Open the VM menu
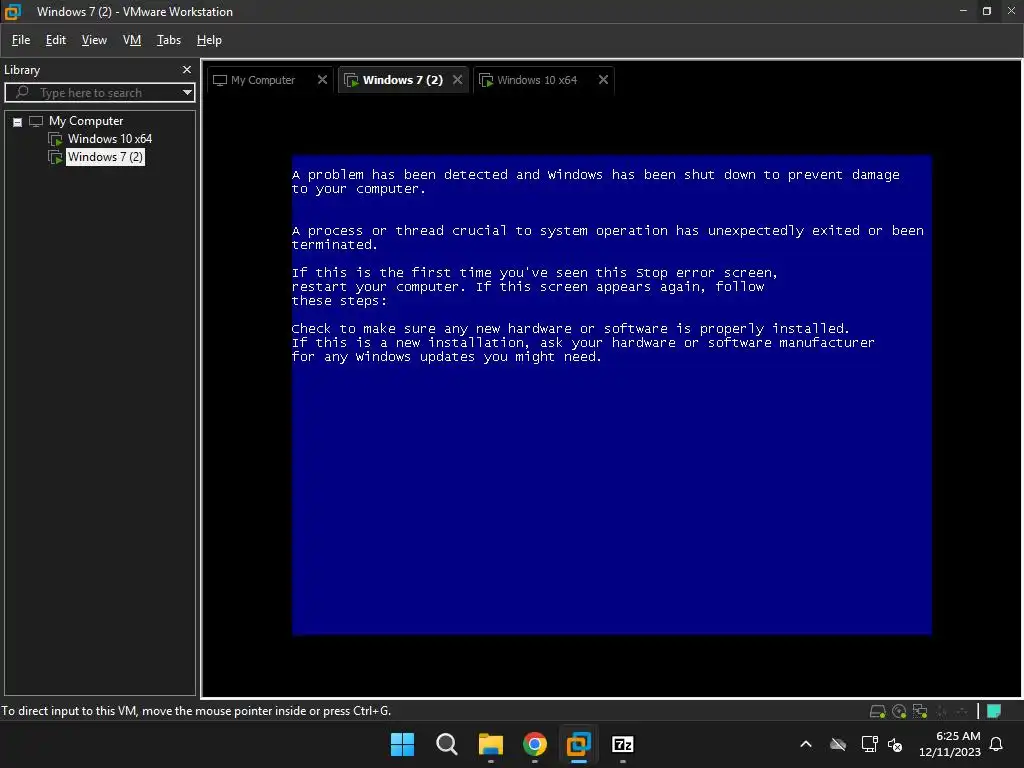Screen dimensions: 1024x768 pyautogui.click(x=132, y=40)
